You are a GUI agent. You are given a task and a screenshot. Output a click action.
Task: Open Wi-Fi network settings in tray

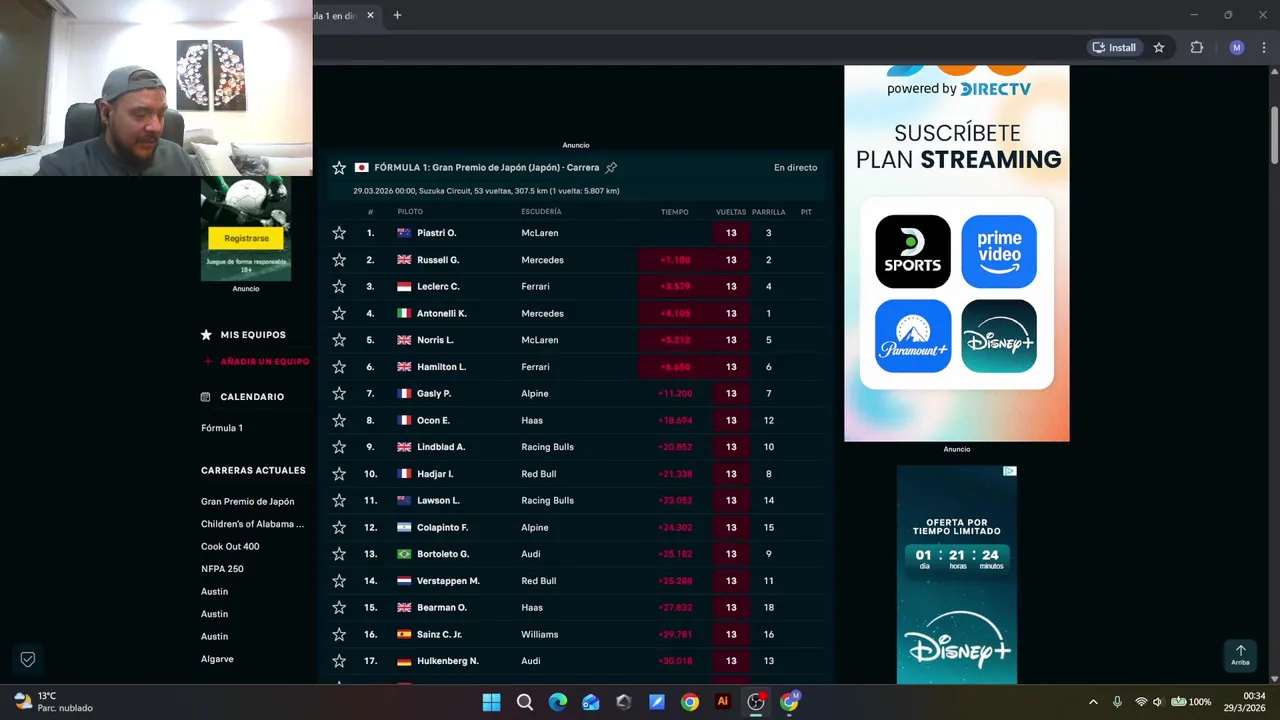1141,702
